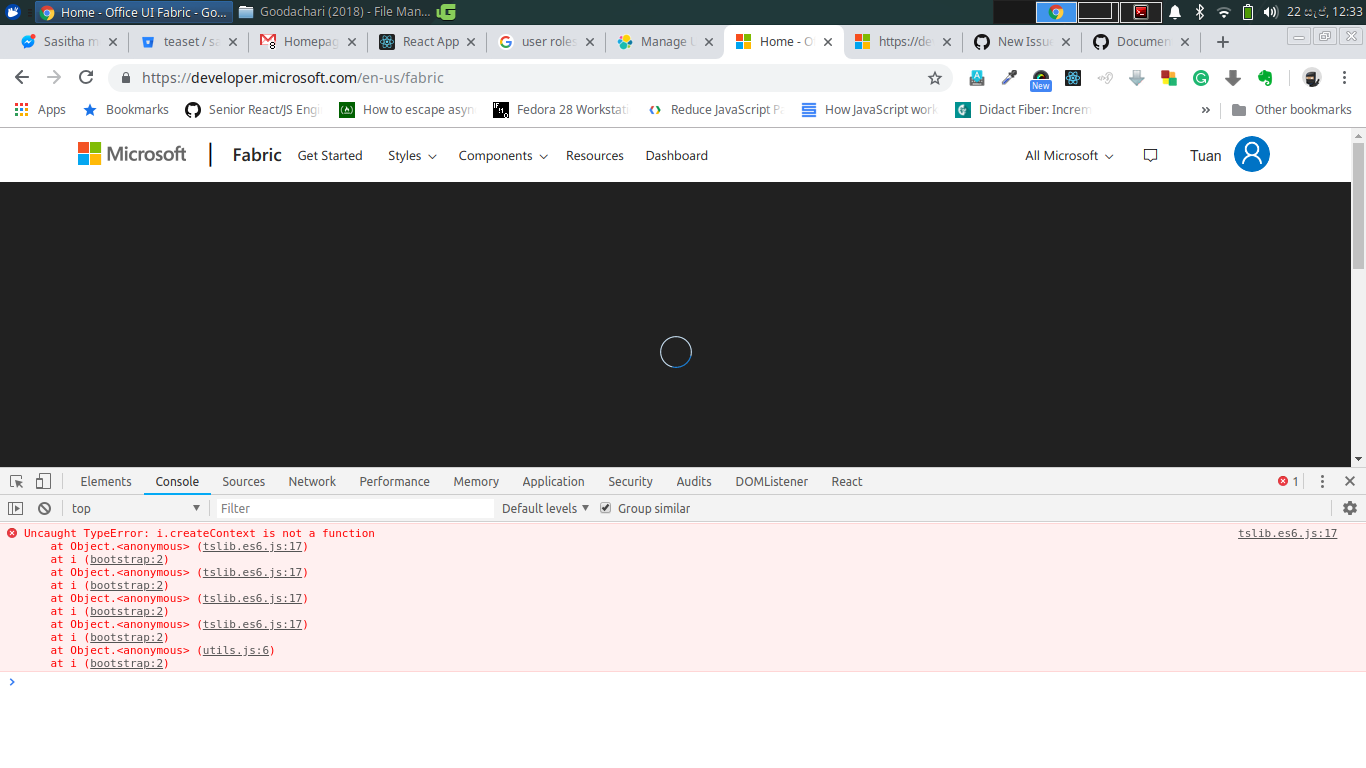The height and width of the screenshot is (768, 1366).
Task: Open the top frame context dropdown
Action: tap(135, 508)
